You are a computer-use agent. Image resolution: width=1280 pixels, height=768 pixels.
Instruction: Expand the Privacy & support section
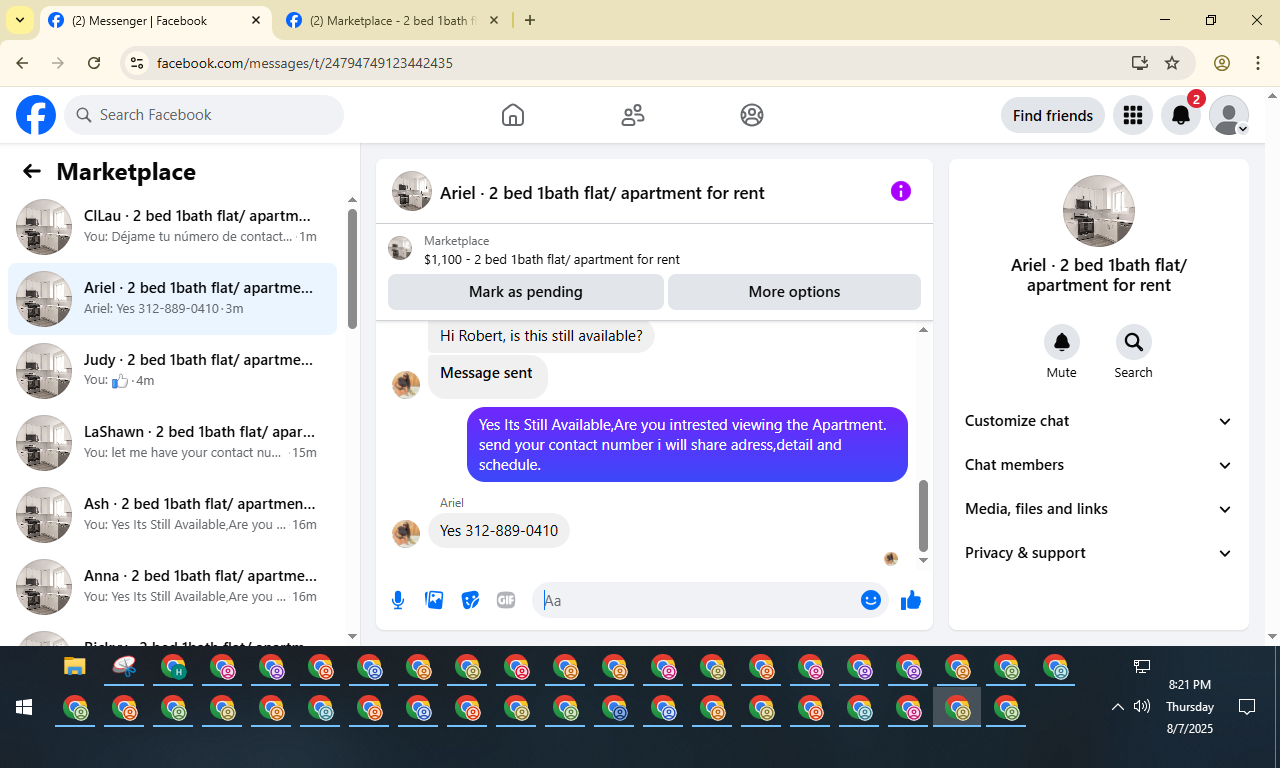pyautogui.click(x=1099, y=553)
